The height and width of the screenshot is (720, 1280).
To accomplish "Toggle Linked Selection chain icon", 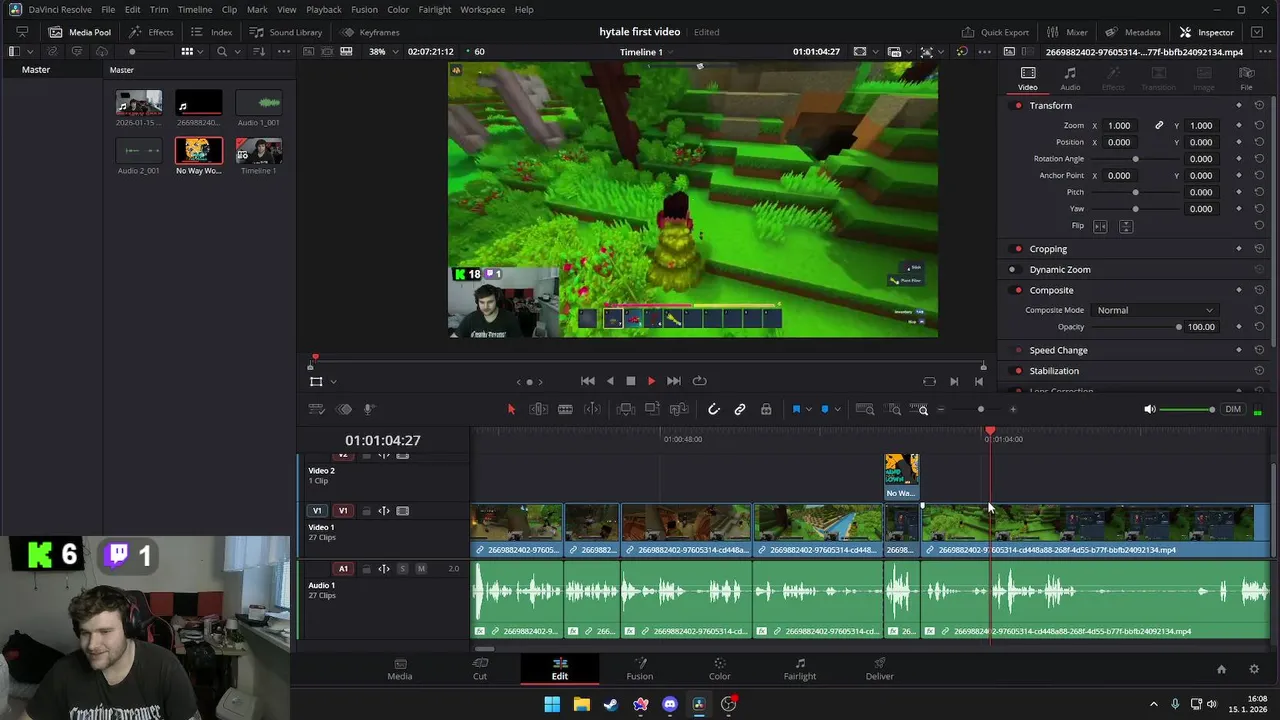I will click(x=740, y=409).
